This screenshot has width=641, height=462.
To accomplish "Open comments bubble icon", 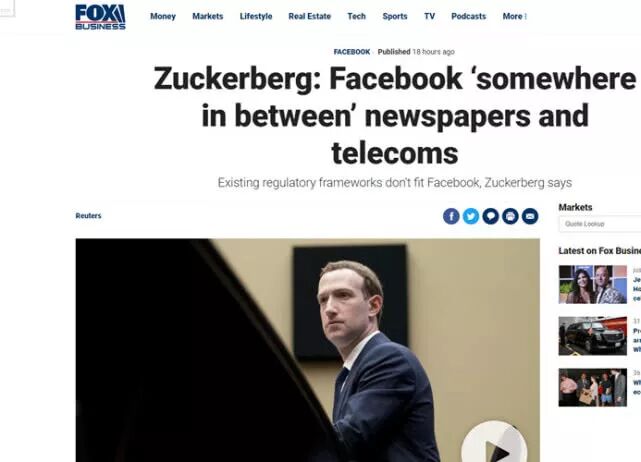I will 490,216.
